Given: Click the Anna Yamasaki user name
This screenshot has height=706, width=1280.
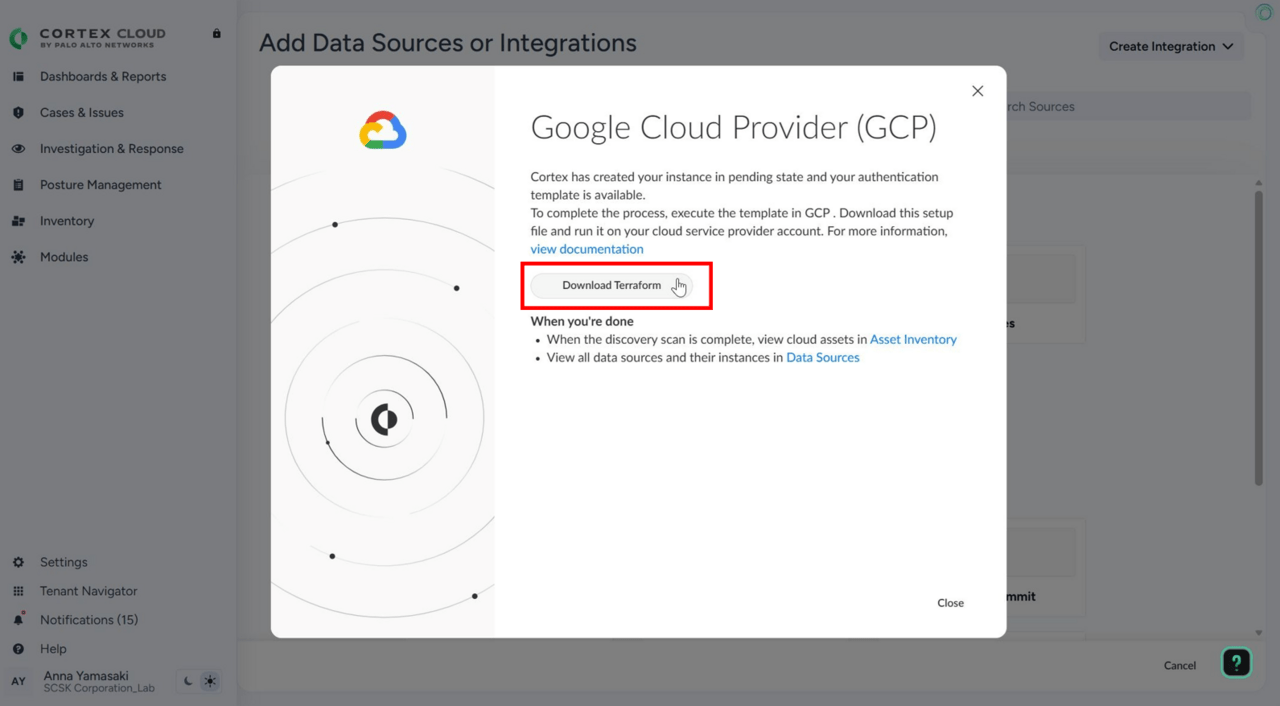Looking at the screenshot, I should coord(86,676).
